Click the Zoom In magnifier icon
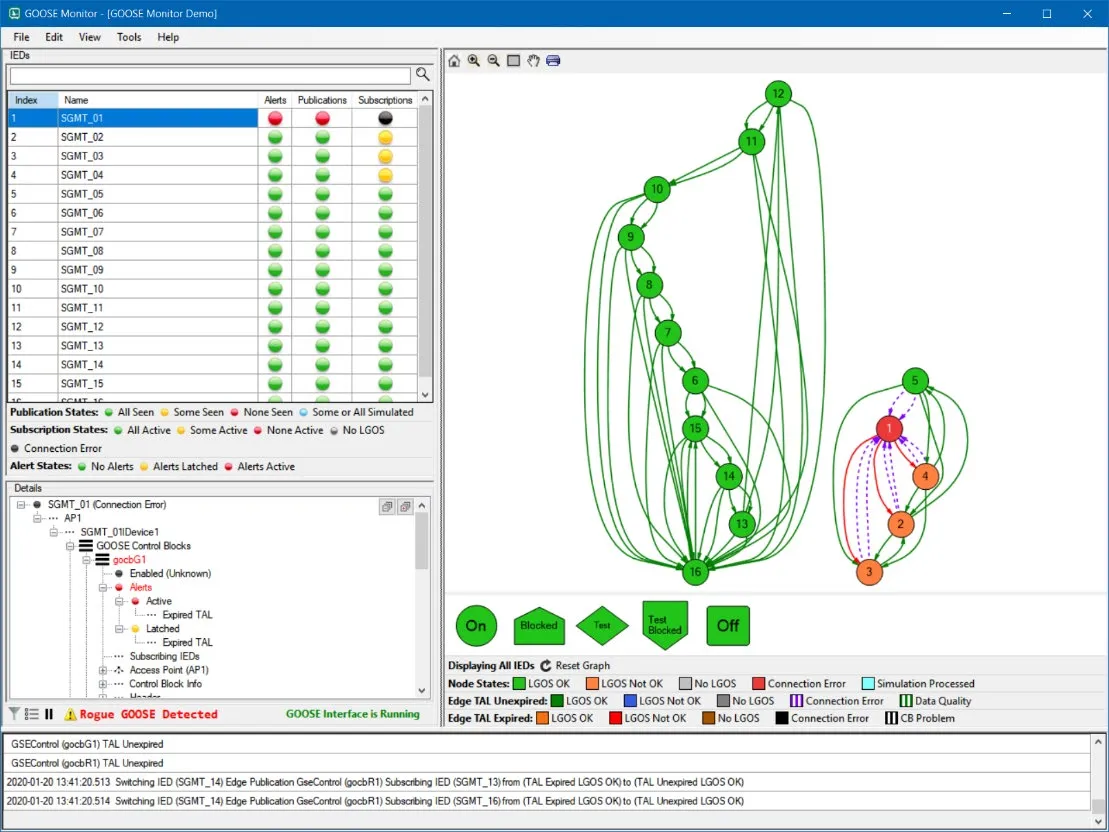Viewport: 1109px width, 832px height. (474, 61)
